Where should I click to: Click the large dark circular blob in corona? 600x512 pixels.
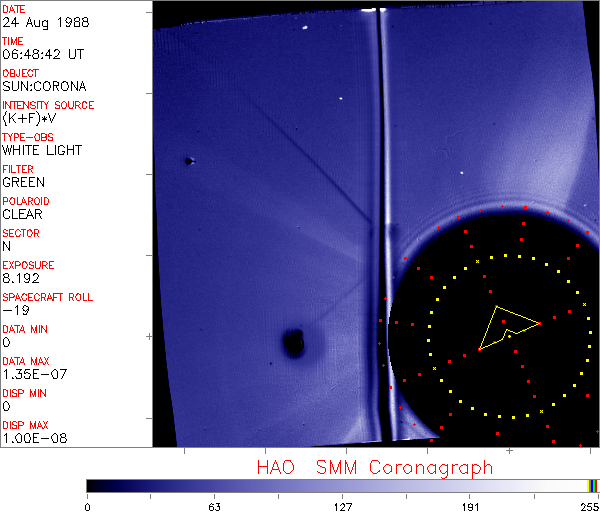point(293,344)
